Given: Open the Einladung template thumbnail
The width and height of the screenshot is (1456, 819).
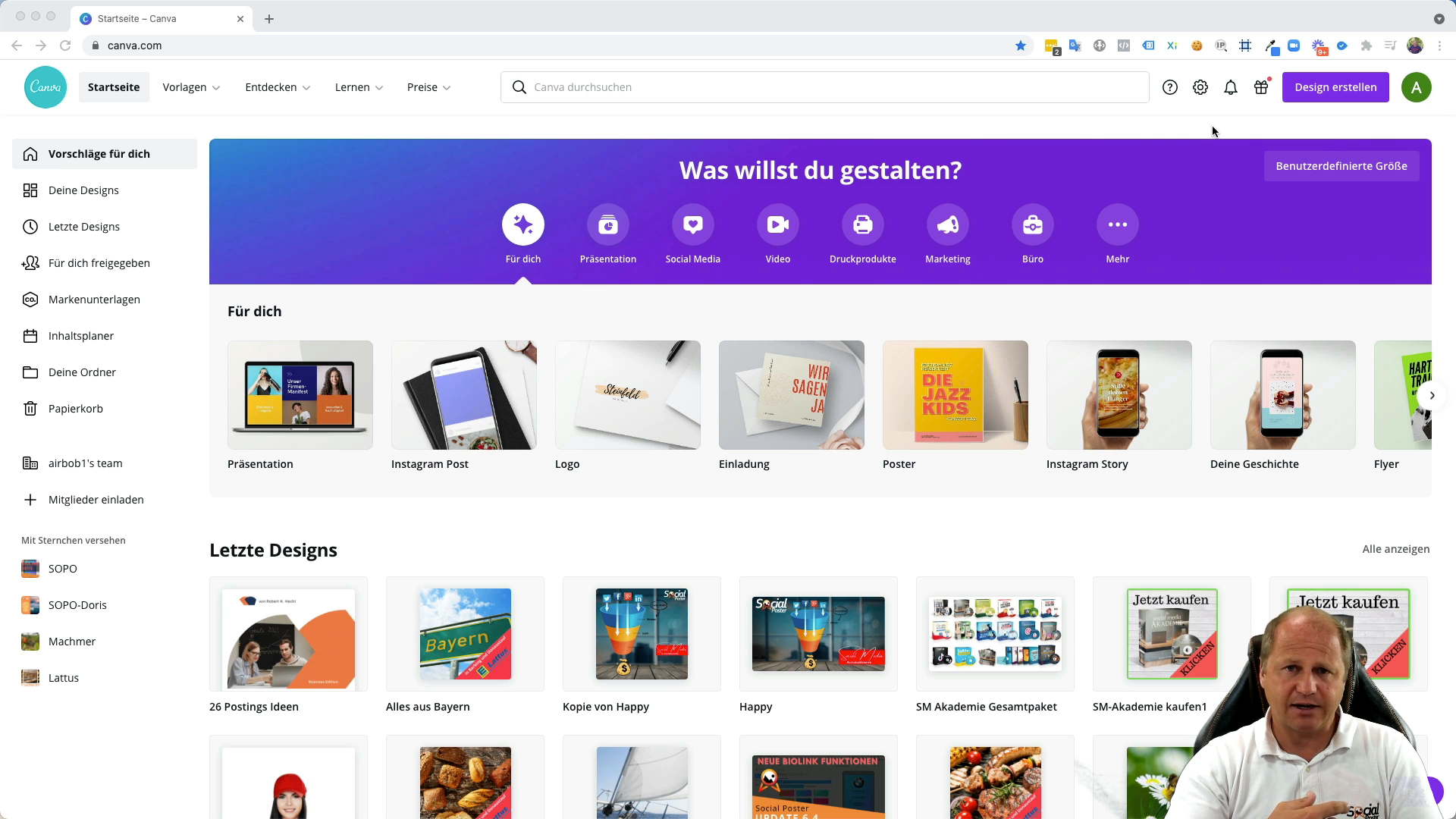Looking at the screenshot, I should (x=792, y=395).
